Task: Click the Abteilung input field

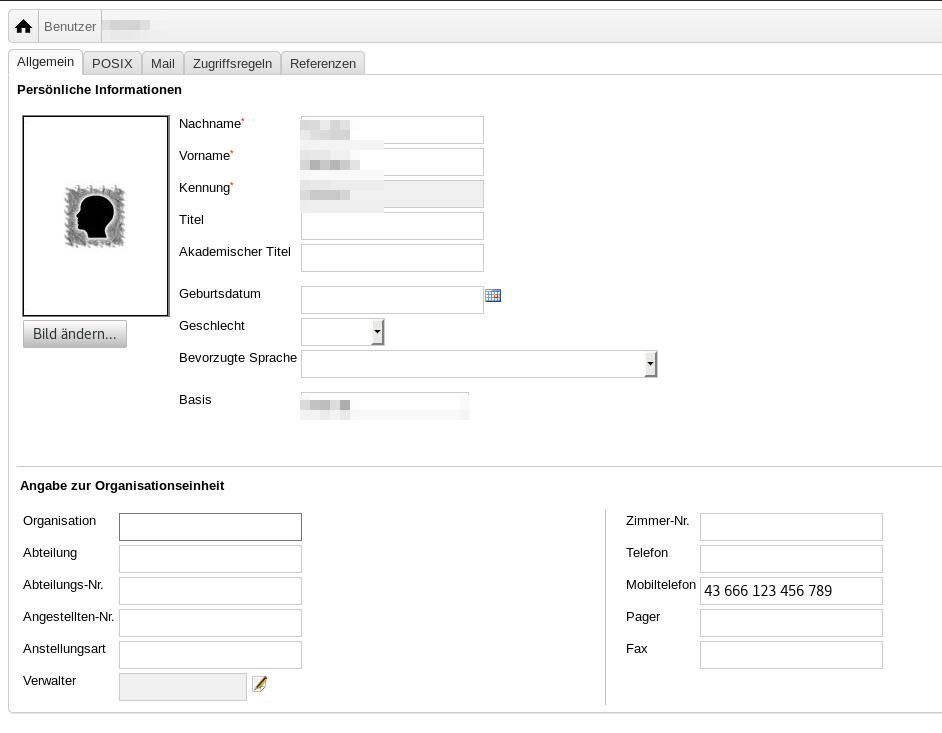Action: tap(210, 559)
